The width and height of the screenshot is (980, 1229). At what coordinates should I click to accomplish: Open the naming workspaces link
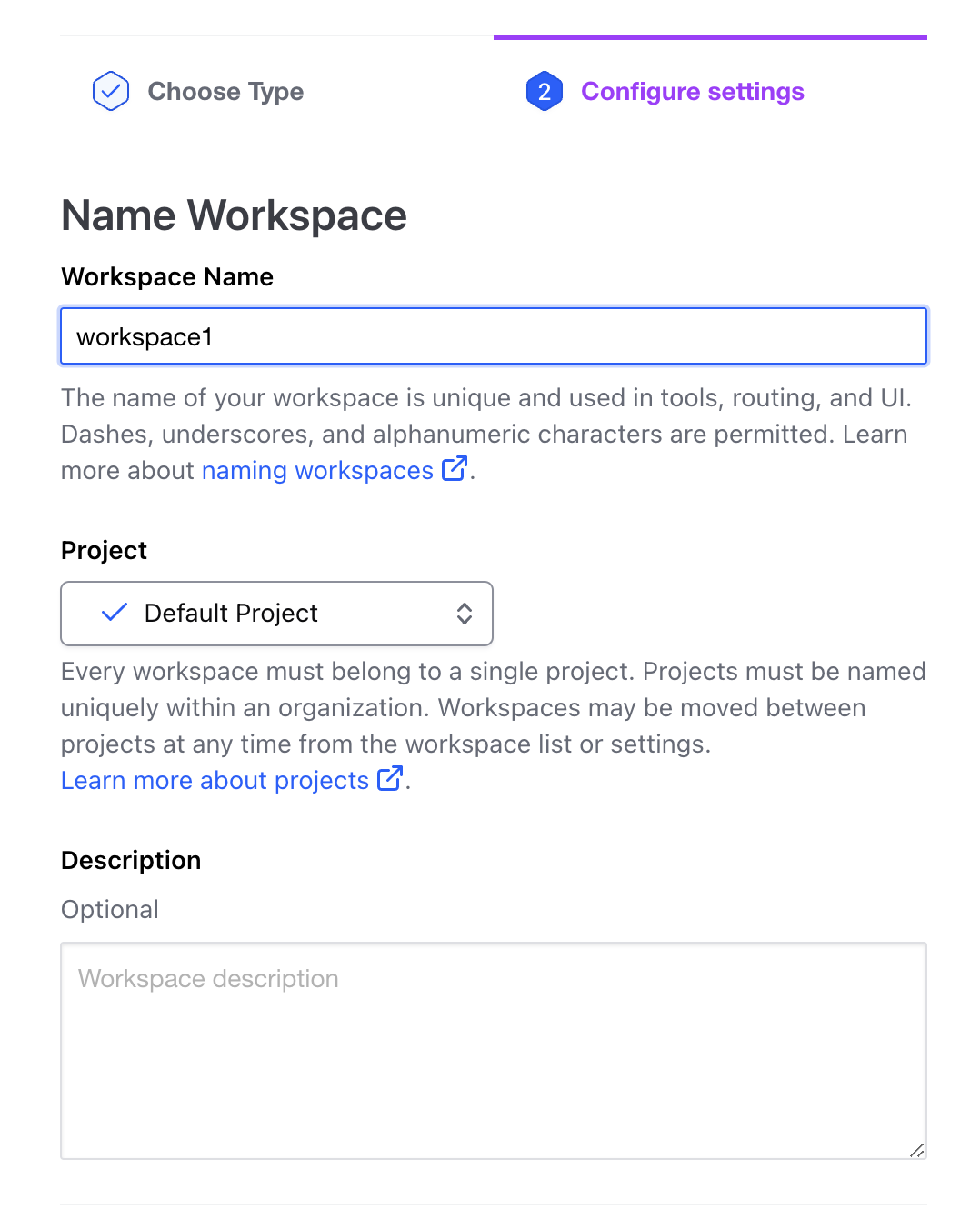click(x=317, y=471)
